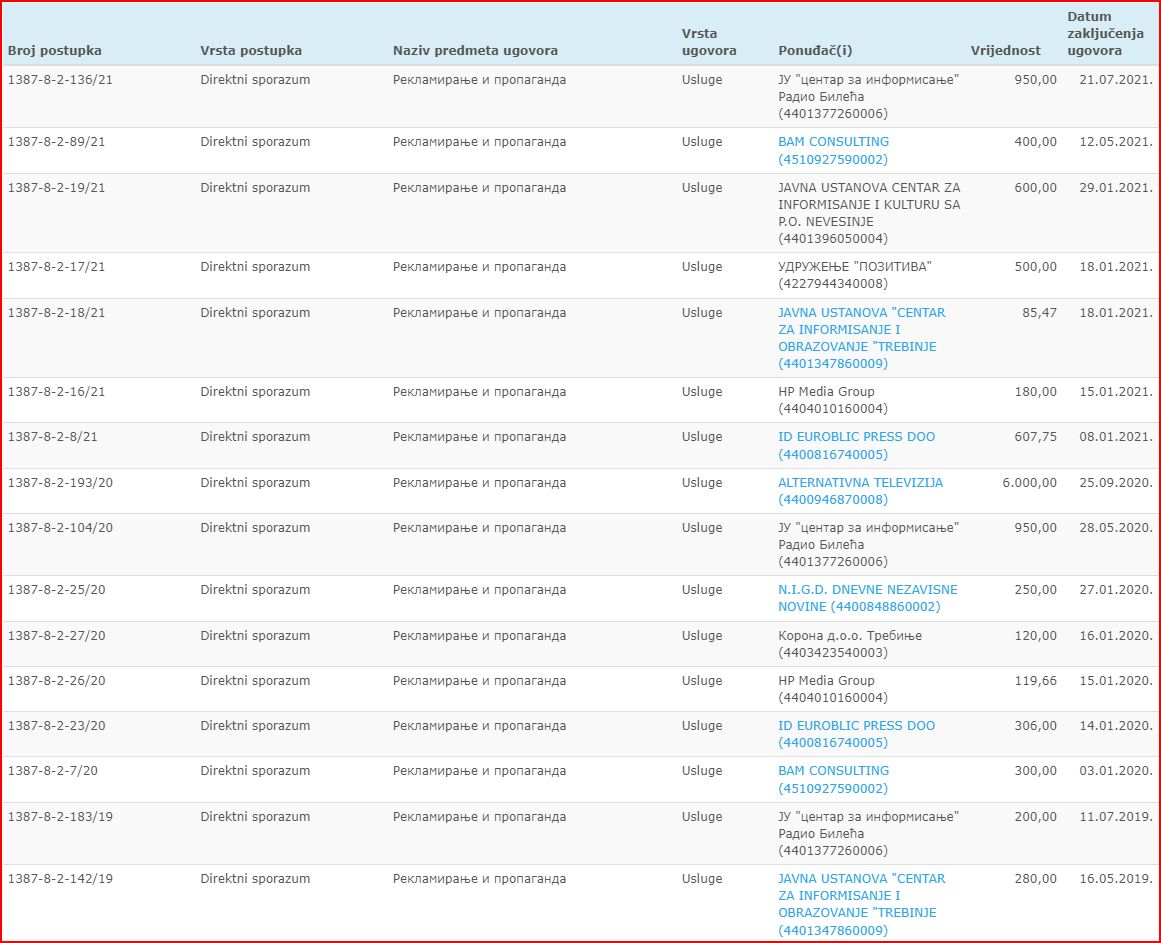Select procedure number 1387-8-2-17/21

pos(56,267)
